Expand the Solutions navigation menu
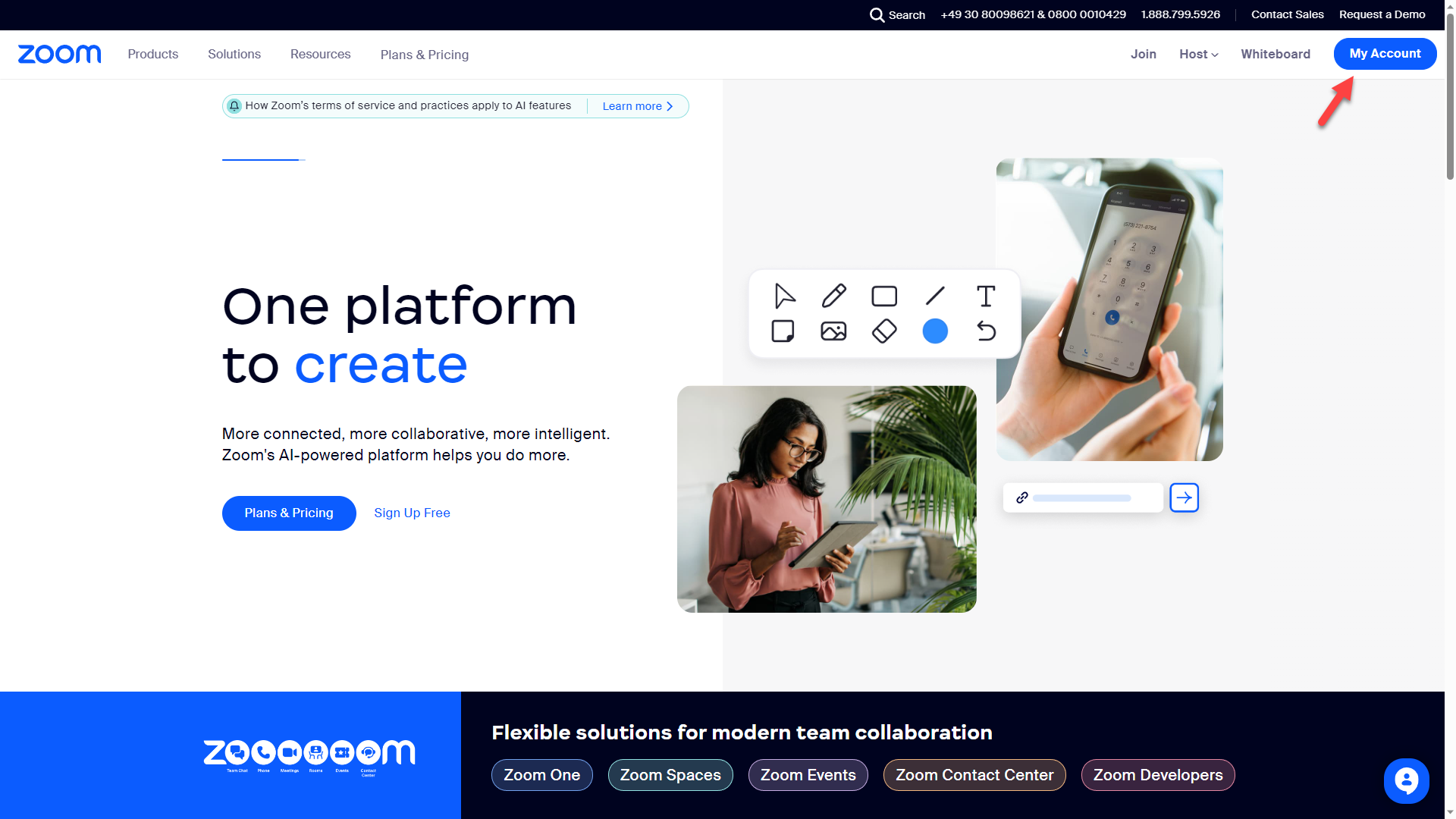 coord(234,54)
